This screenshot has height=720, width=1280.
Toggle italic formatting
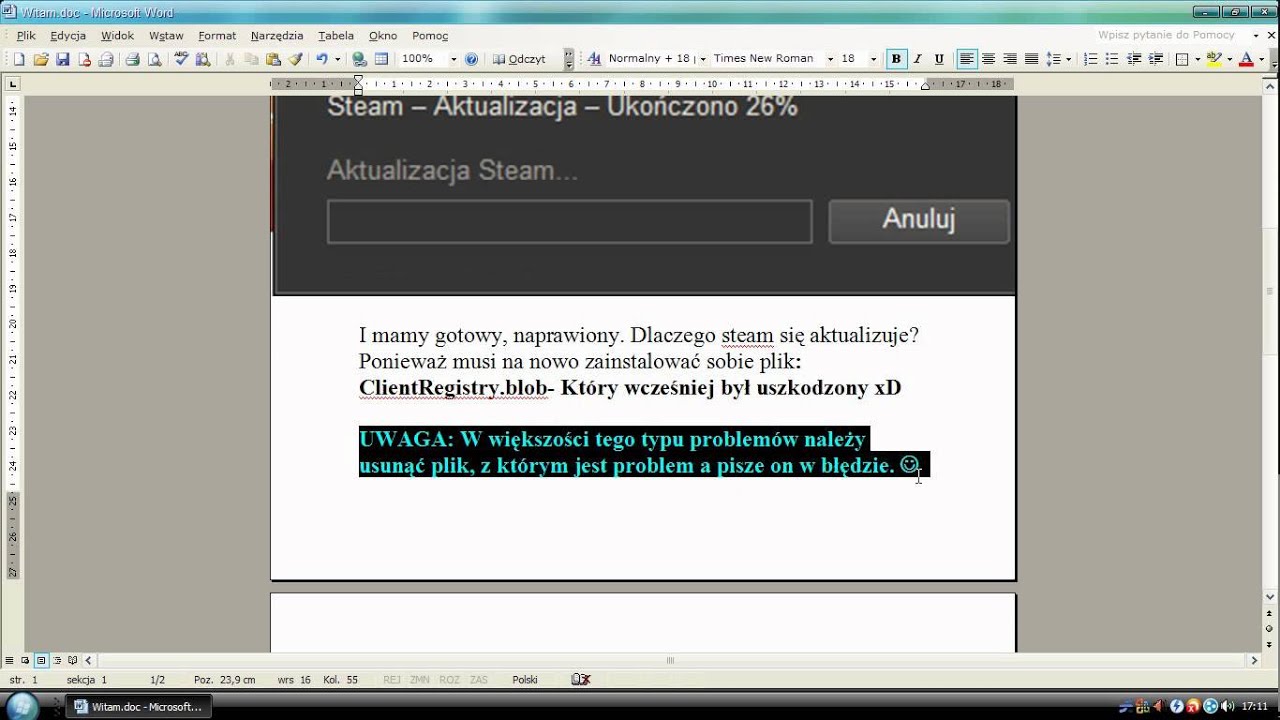point(917,59)
